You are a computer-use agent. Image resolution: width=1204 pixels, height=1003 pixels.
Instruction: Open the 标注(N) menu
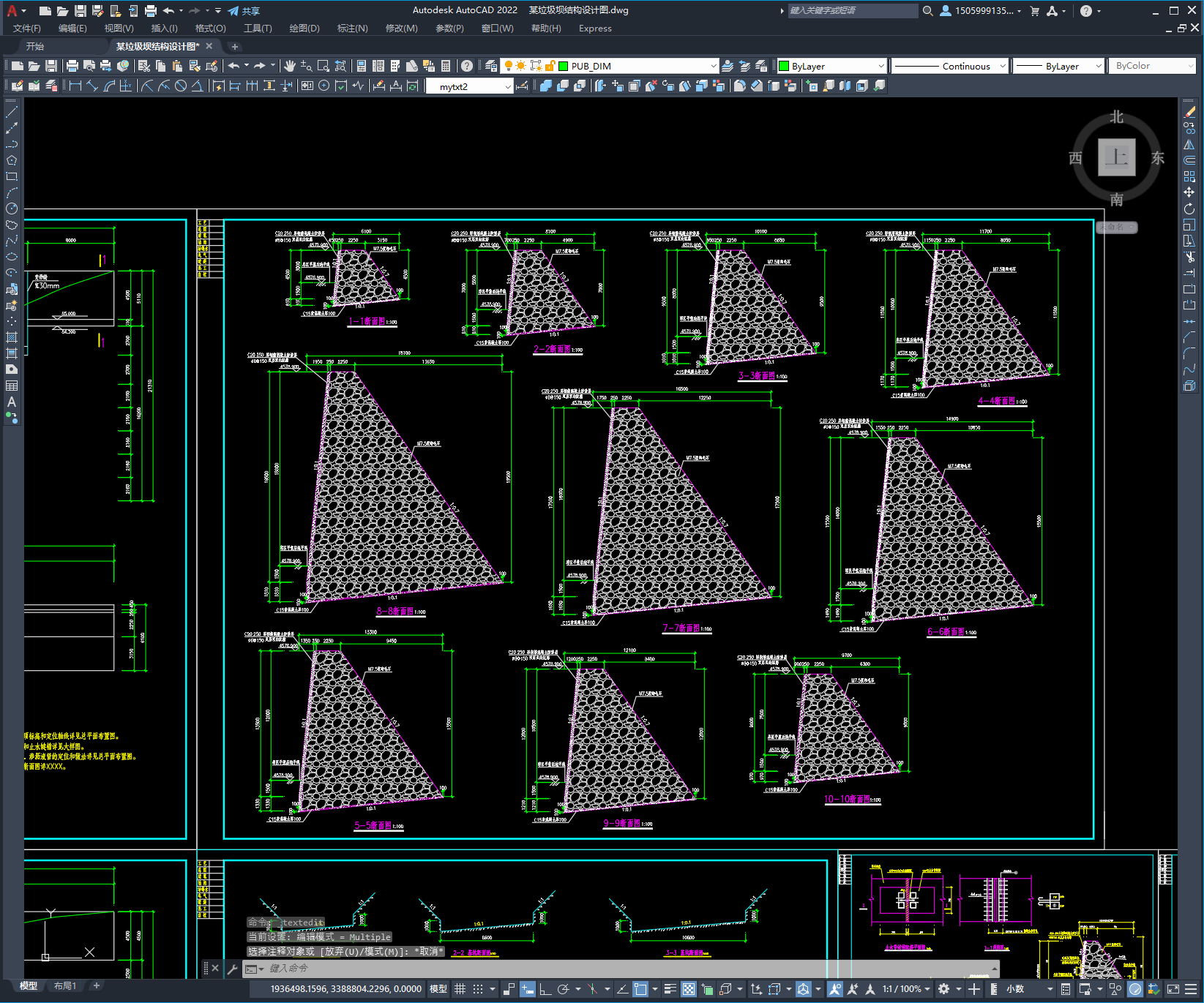pyautogui.click(x=352, y=29)
